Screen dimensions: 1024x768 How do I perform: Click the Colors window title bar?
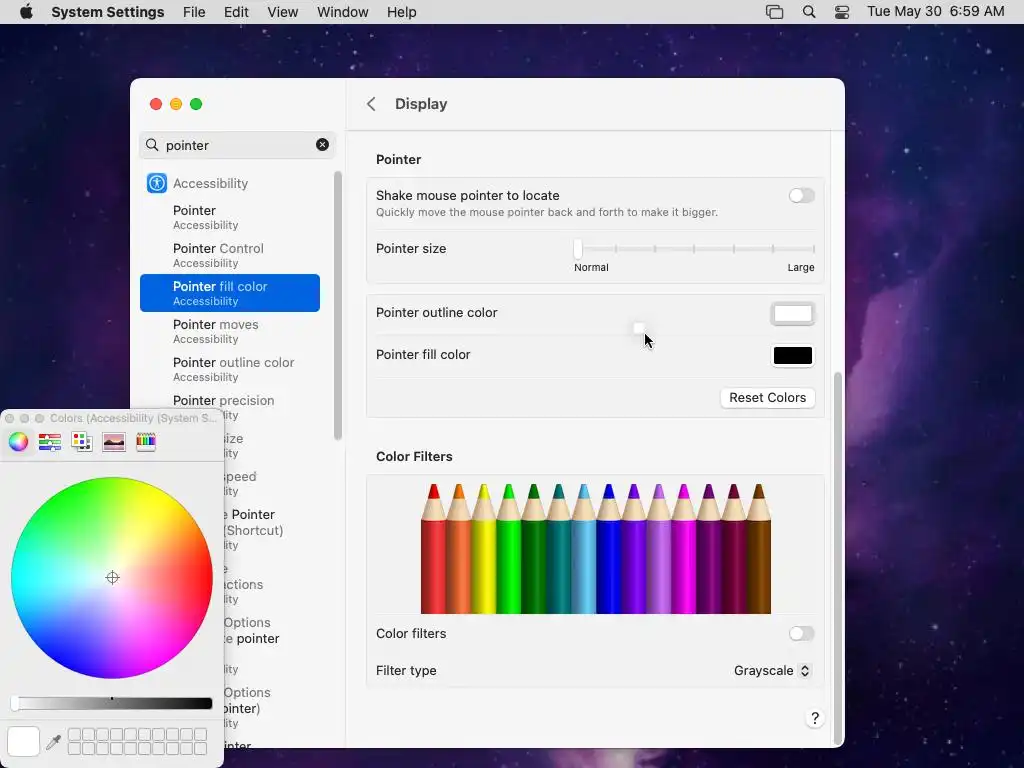(112, 418)
